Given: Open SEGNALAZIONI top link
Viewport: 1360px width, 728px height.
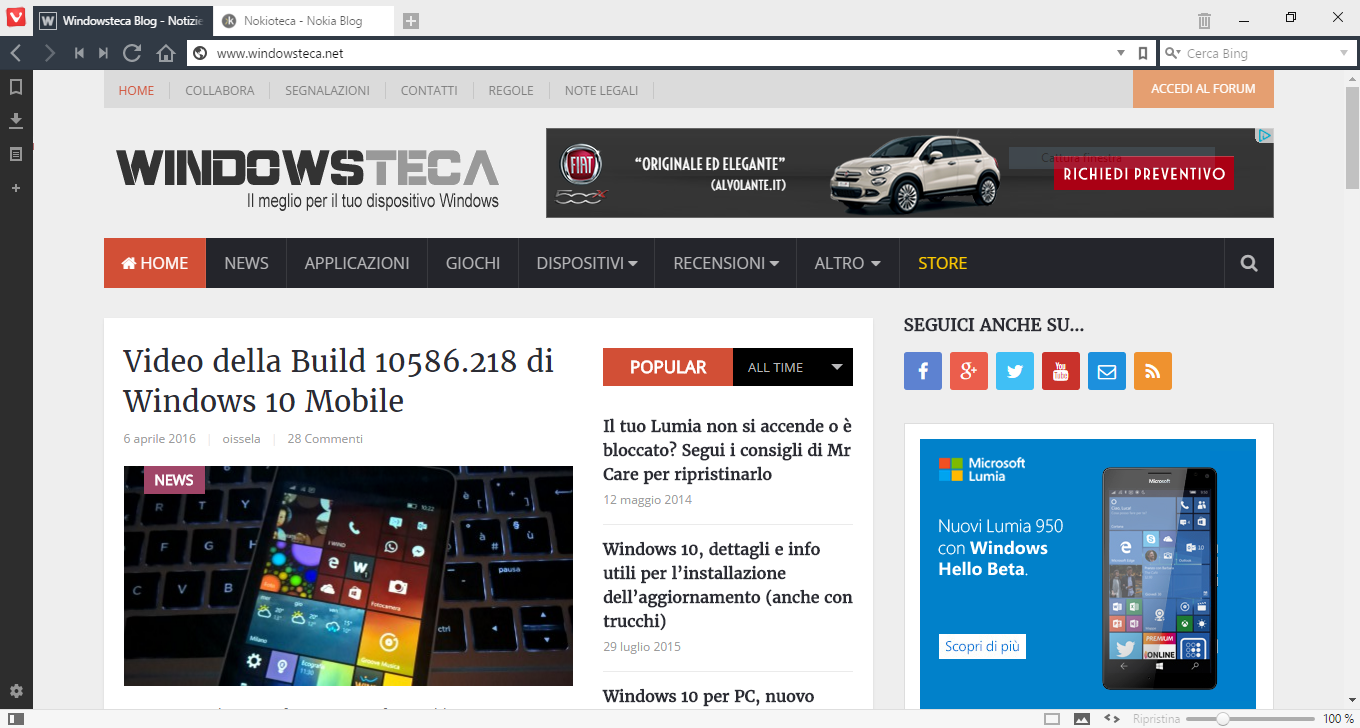Looking at the screenshot, I should pos(327,90).
